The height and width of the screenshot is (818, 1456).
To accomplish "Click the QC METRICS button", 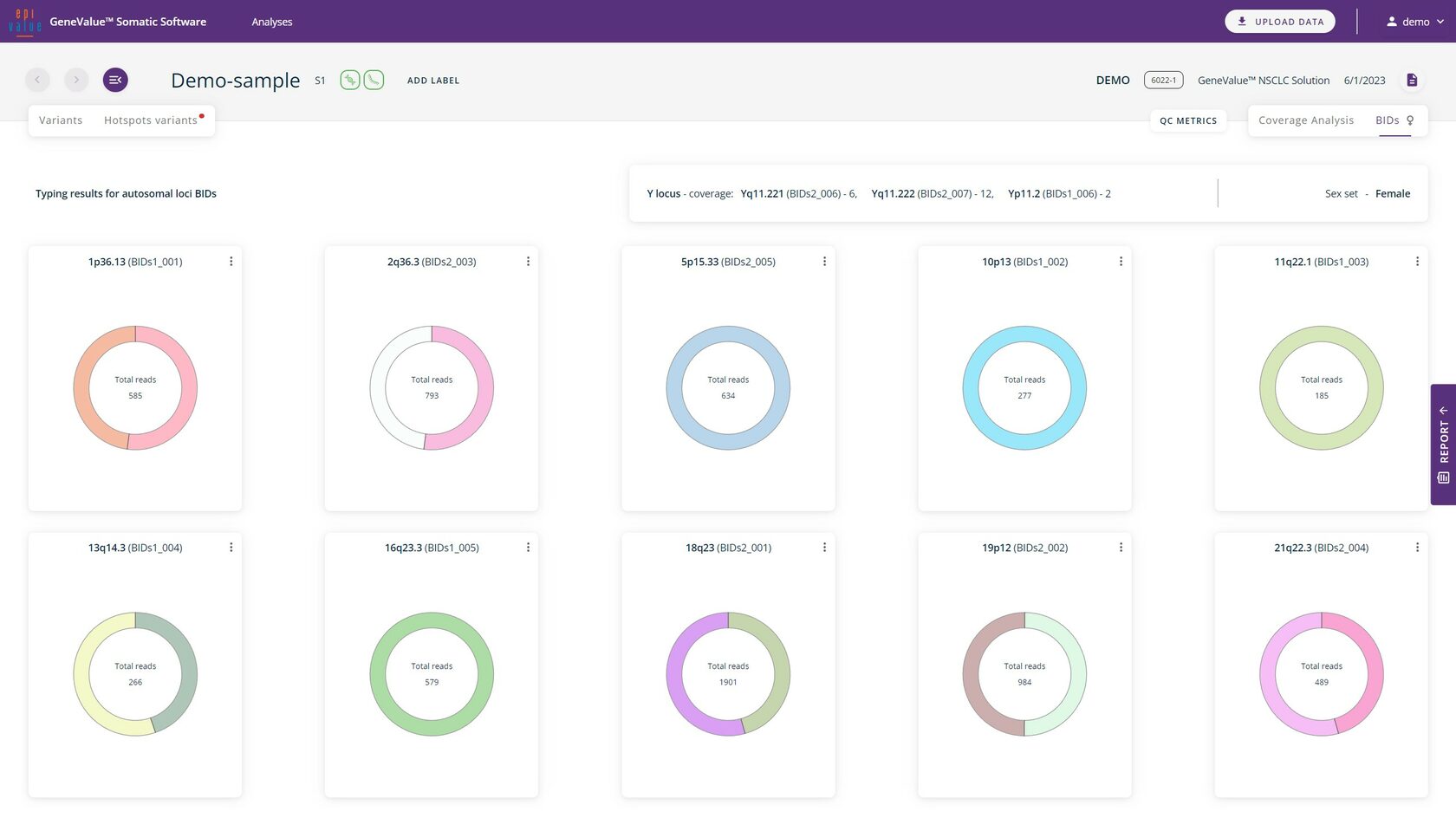I will pyautogui.click(x=1188, y=120).
